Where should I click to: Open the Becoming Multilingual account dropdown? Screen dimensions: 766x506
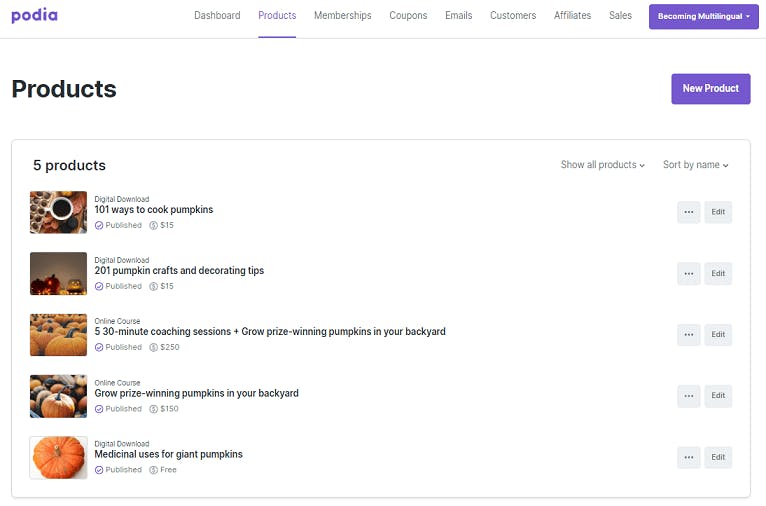(703, 17)
